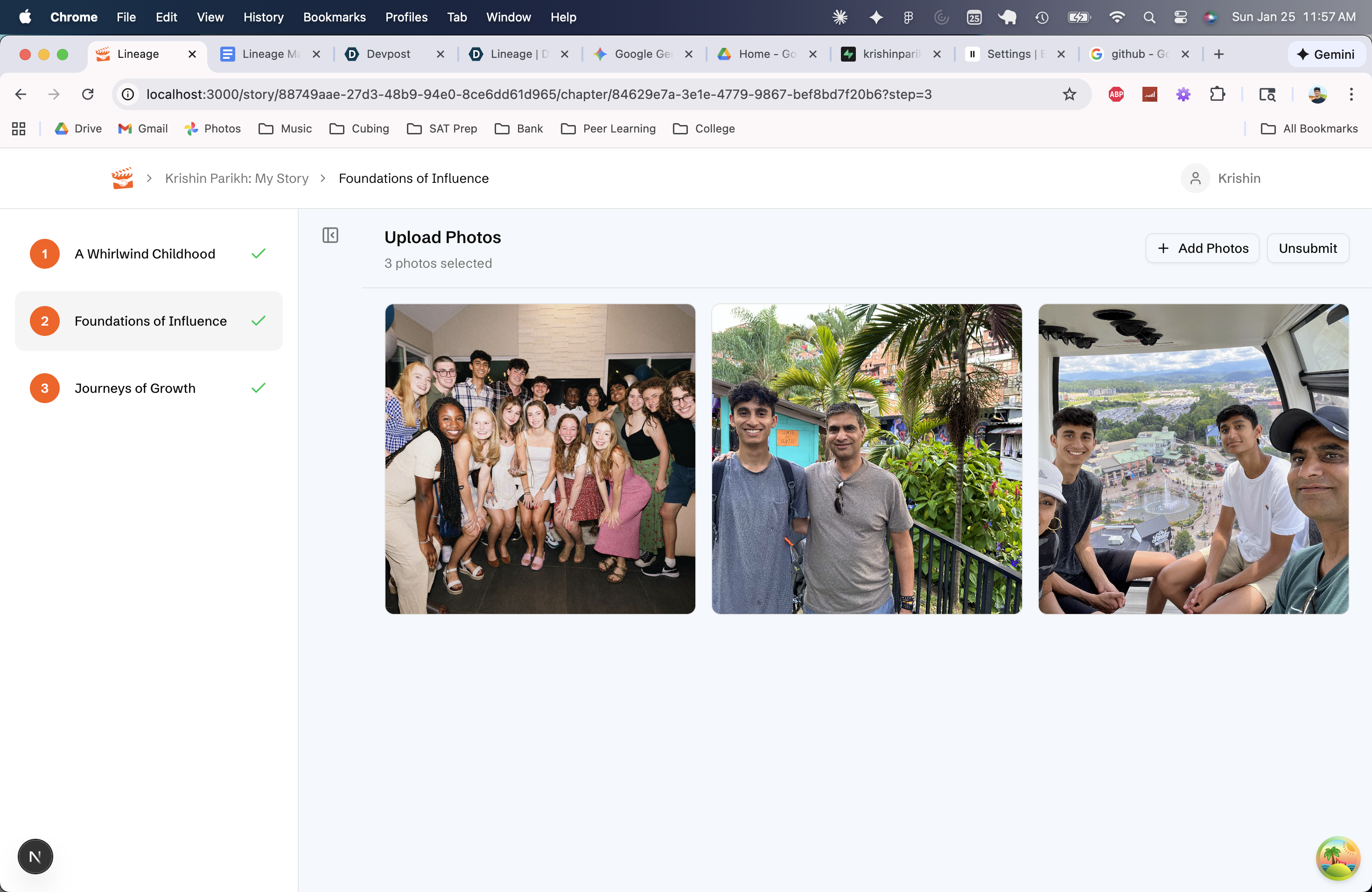1372x892 pixels.
Task: Open the AdBlock Plus extension icon
Action: 1116,94
